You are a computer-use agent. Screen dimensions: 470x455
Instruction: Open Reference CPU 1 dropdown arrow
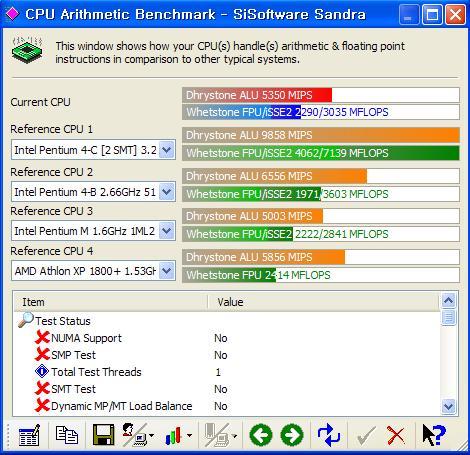pos(167,150)
